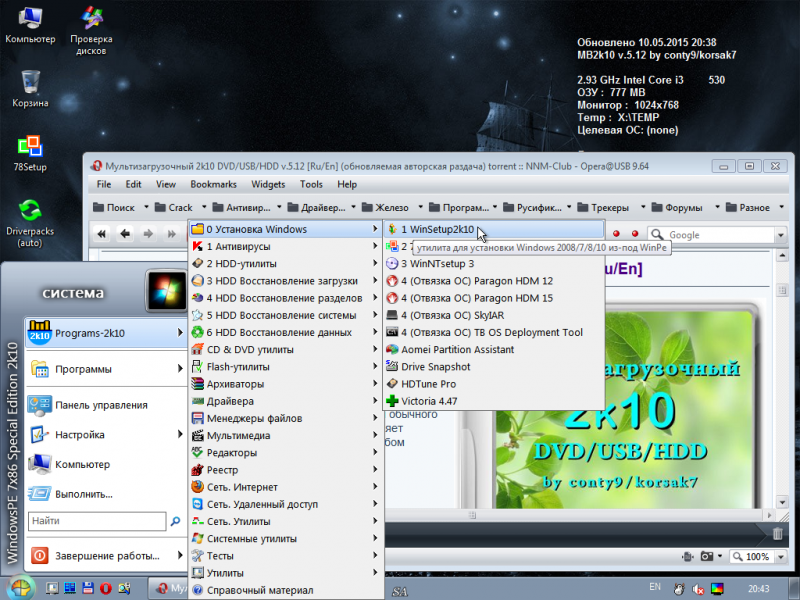Open the 1 Антивирусы submenu
The image size is (800, 600).
click(285, 246)
